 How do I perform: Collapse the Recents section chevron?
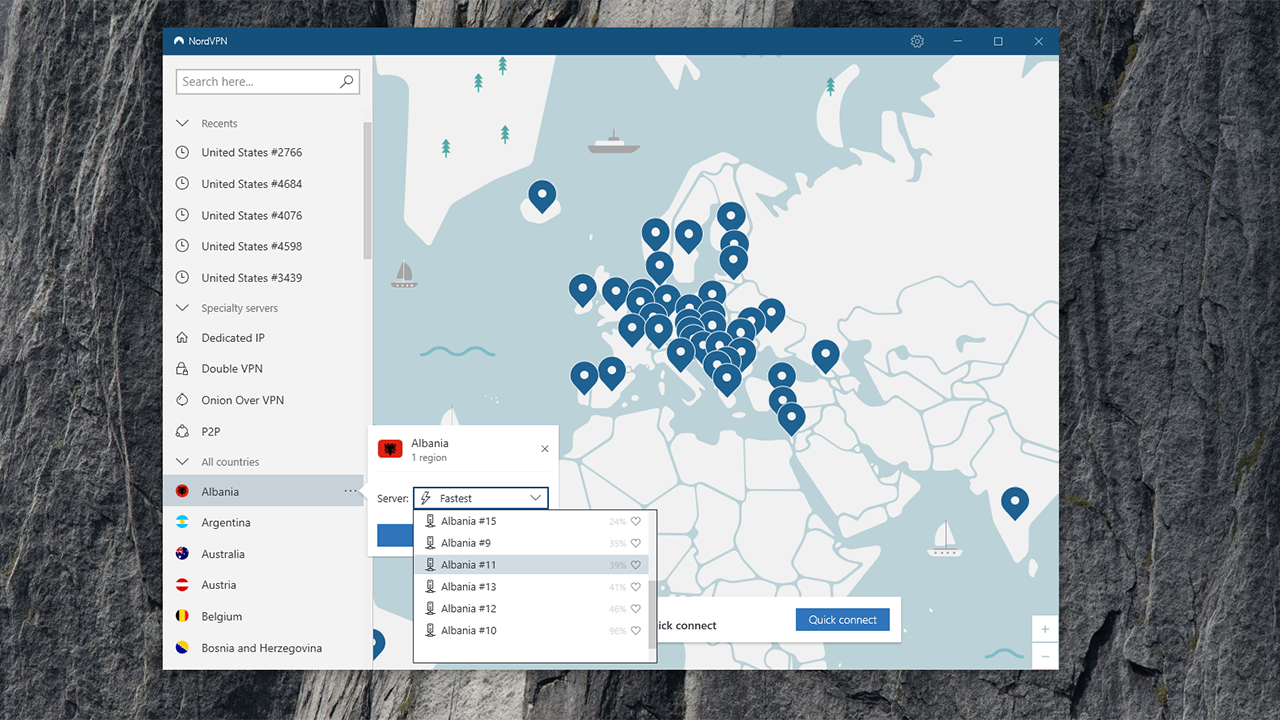[182, 124]
